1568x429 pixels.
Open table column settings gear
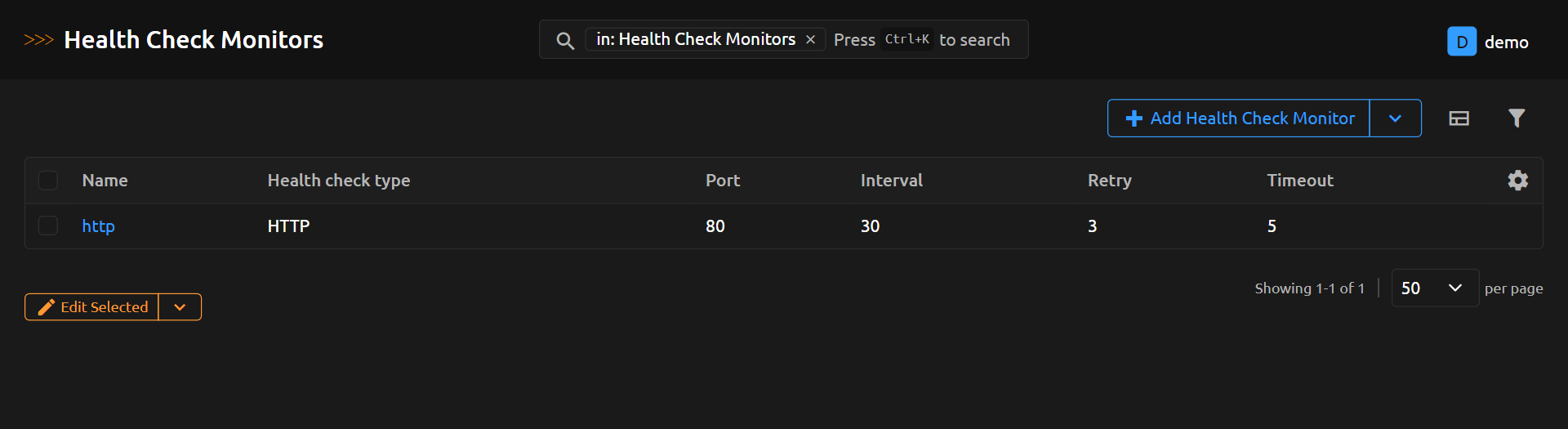point(1517,181)
